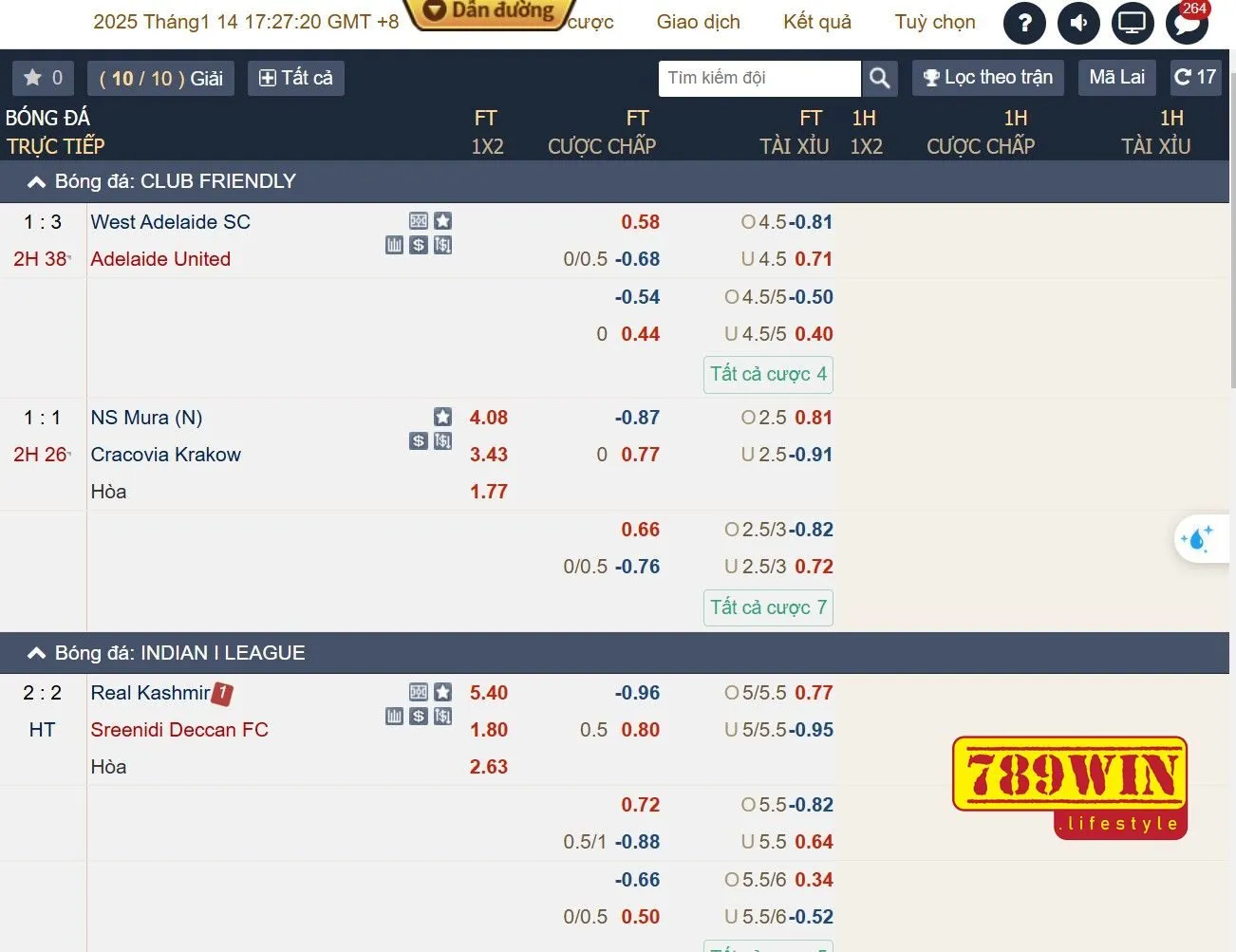Open the Giao dịch menu
The height and width of the screenshot is (952, 1236).
pyautogui.click(x=698, y=22)
